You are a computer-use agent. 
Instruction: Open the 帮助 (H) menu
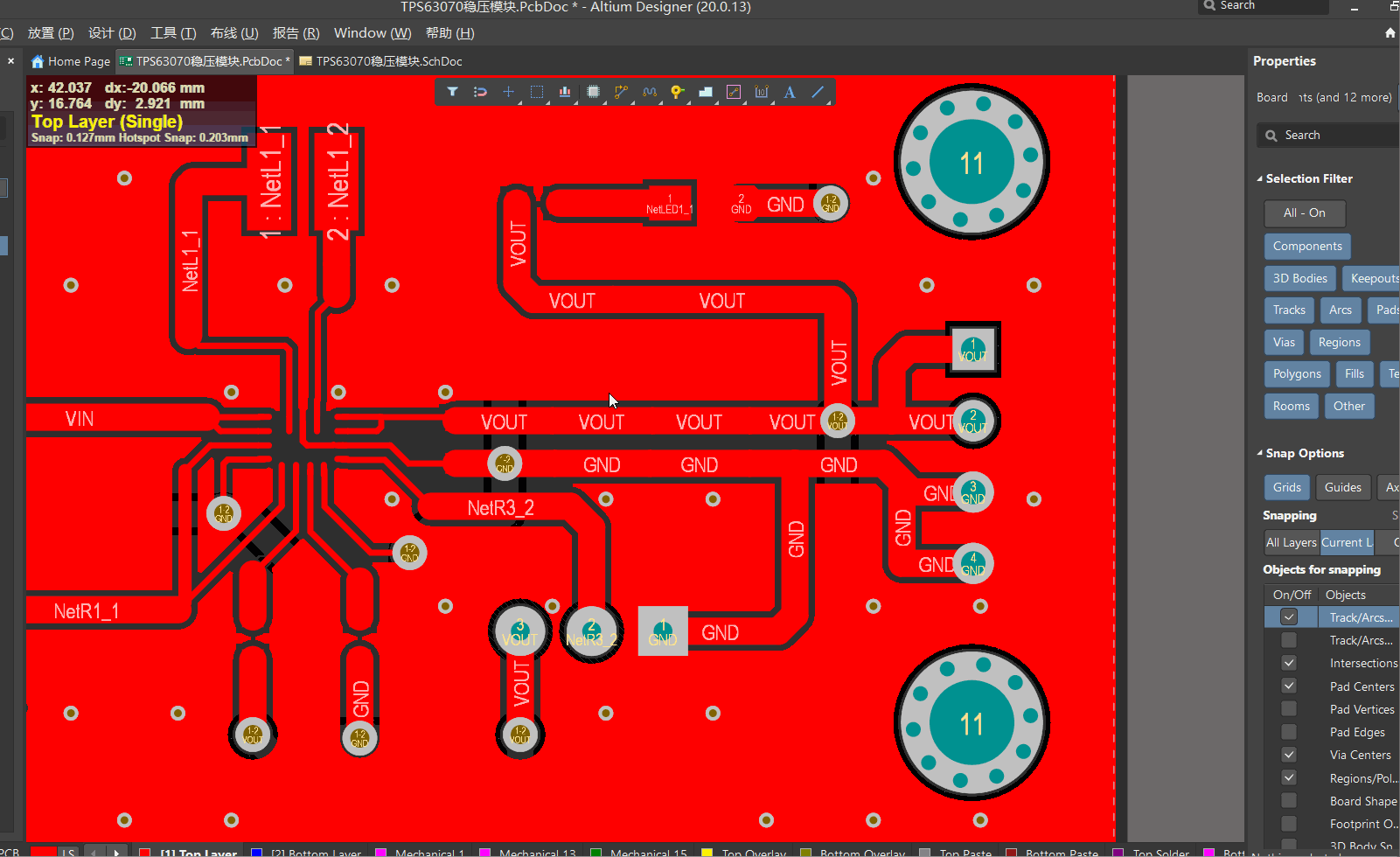pyautogui.click(x=450, y=33)
